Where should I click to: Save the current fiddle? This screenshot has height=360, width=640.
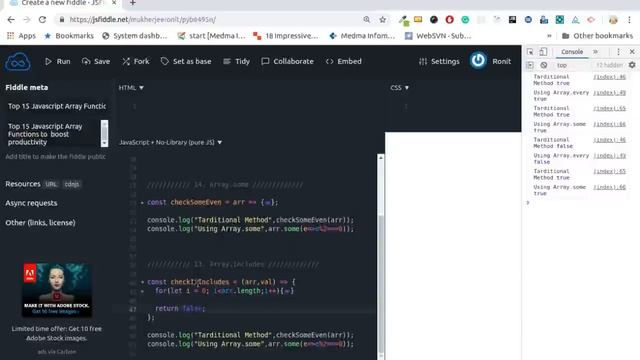96,61
